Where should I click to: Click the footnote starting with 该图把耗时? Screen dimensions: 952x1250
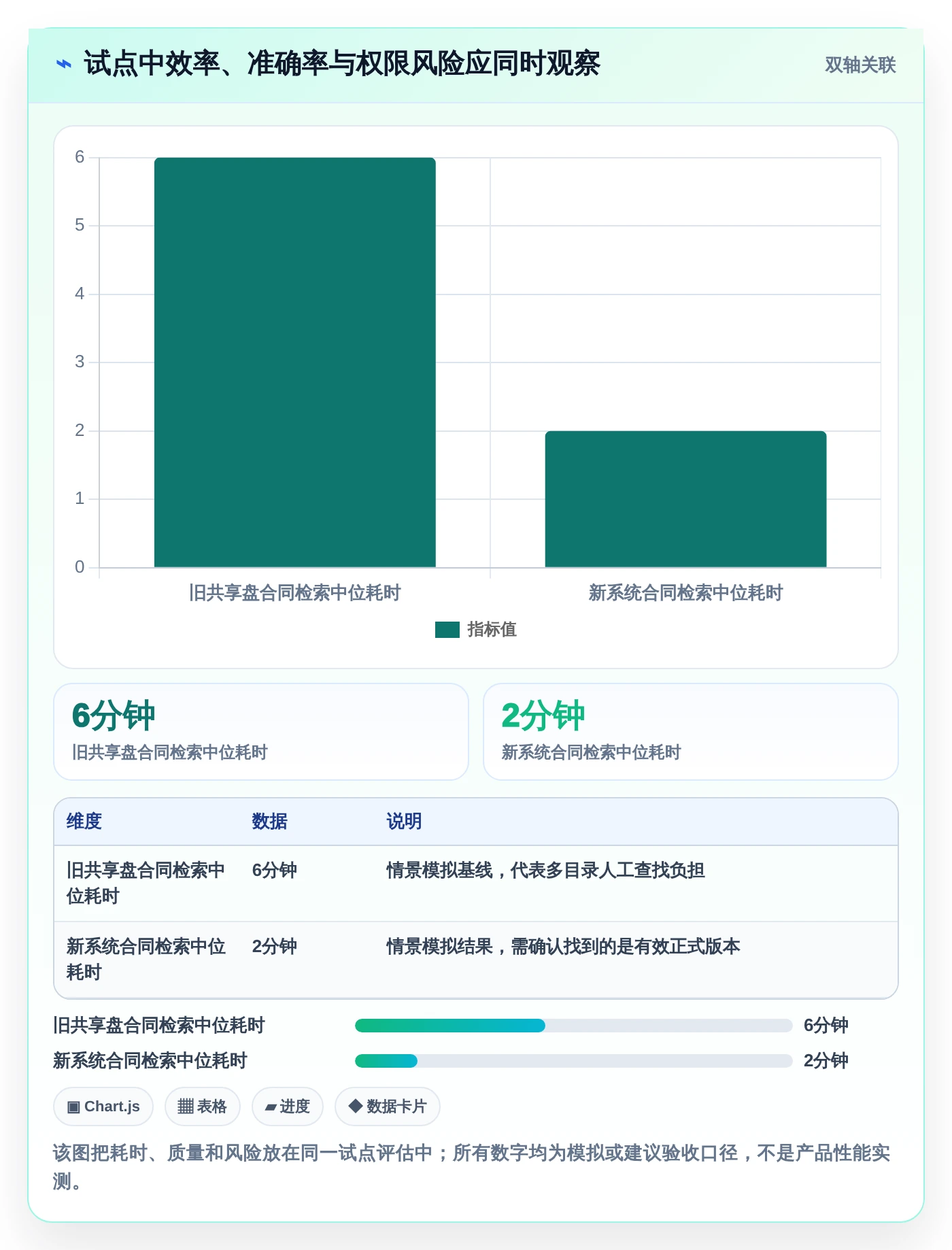tap(472, 1167)
